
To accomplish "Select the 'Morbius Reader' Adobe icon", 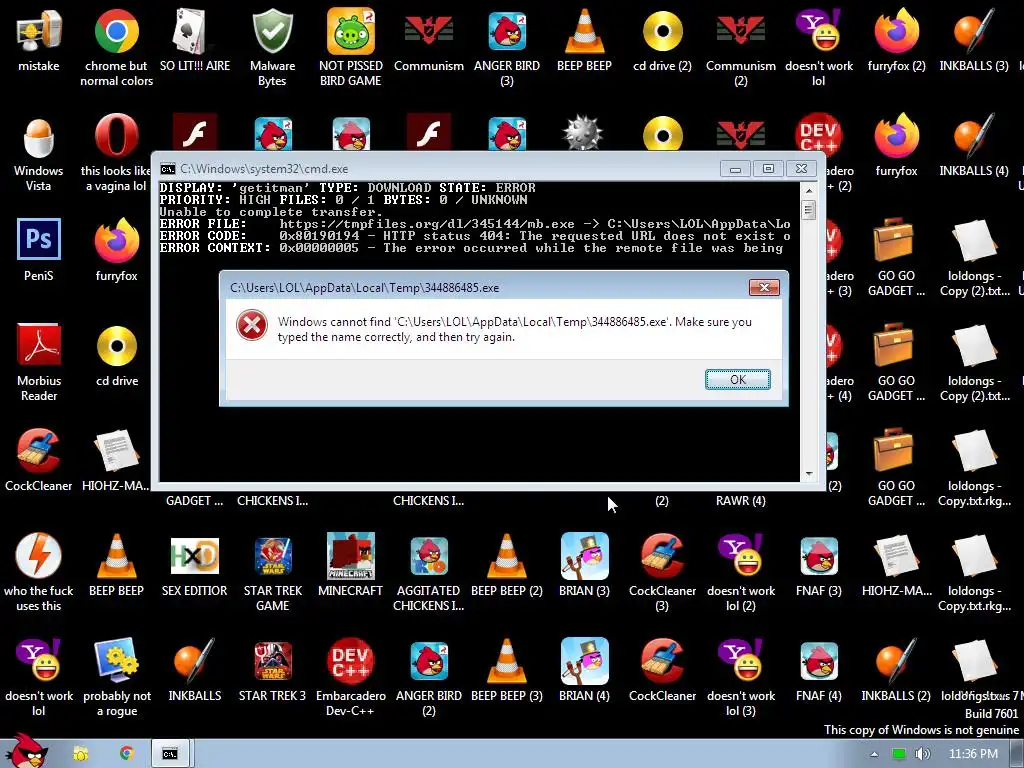I will 39,362.
